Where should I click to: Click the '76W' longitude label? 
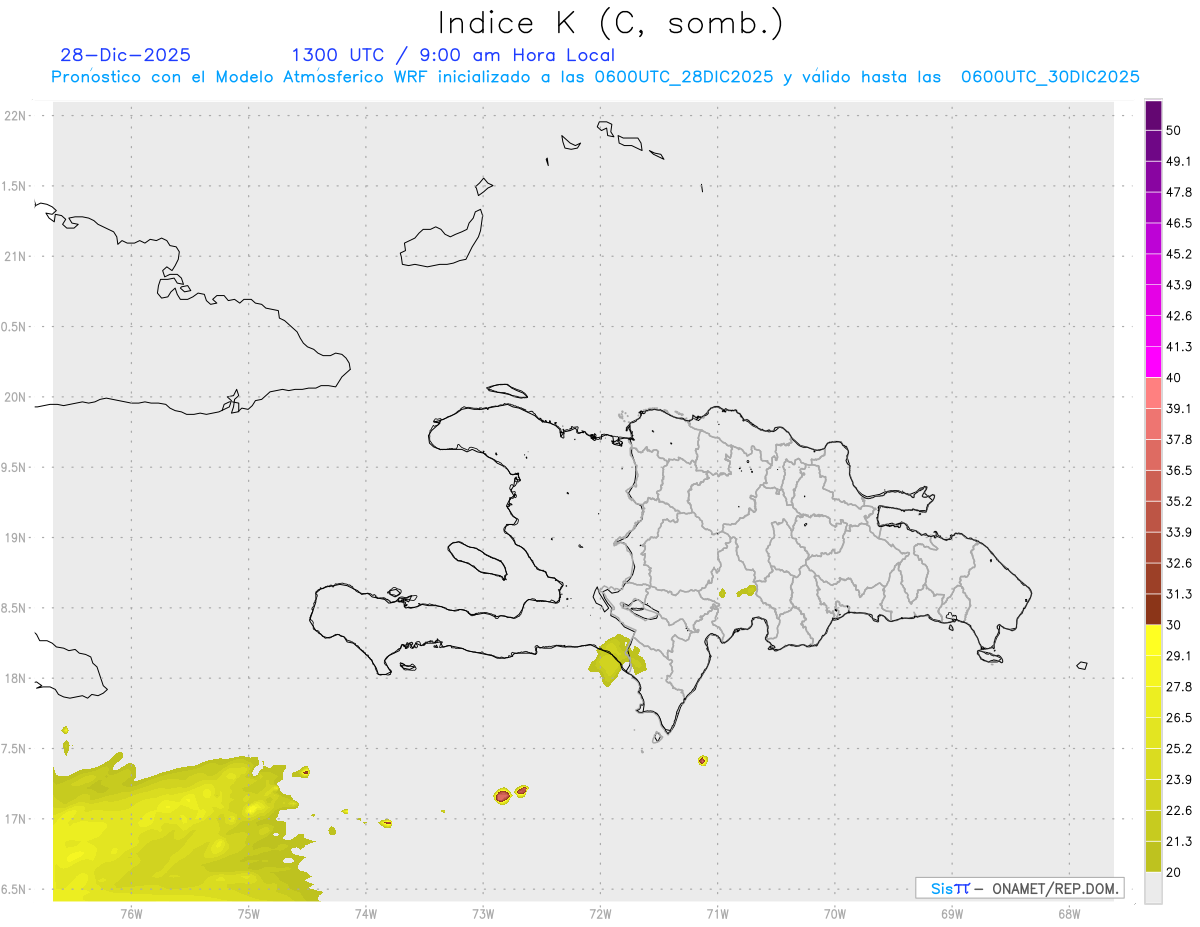pos(131,913)
